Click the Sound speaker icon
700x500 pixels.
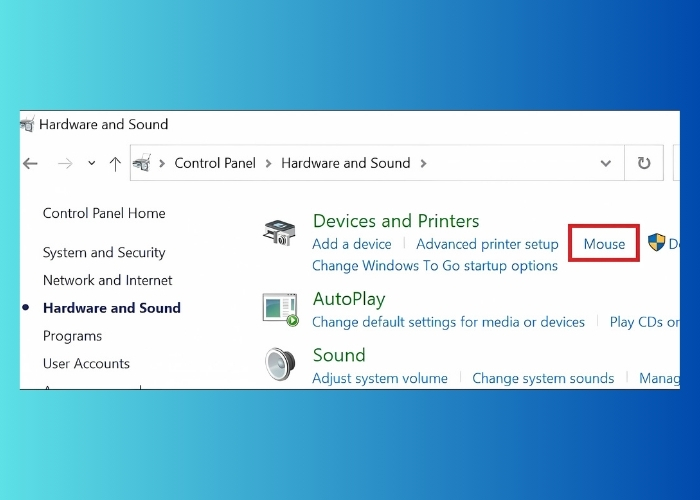(280, 364)
